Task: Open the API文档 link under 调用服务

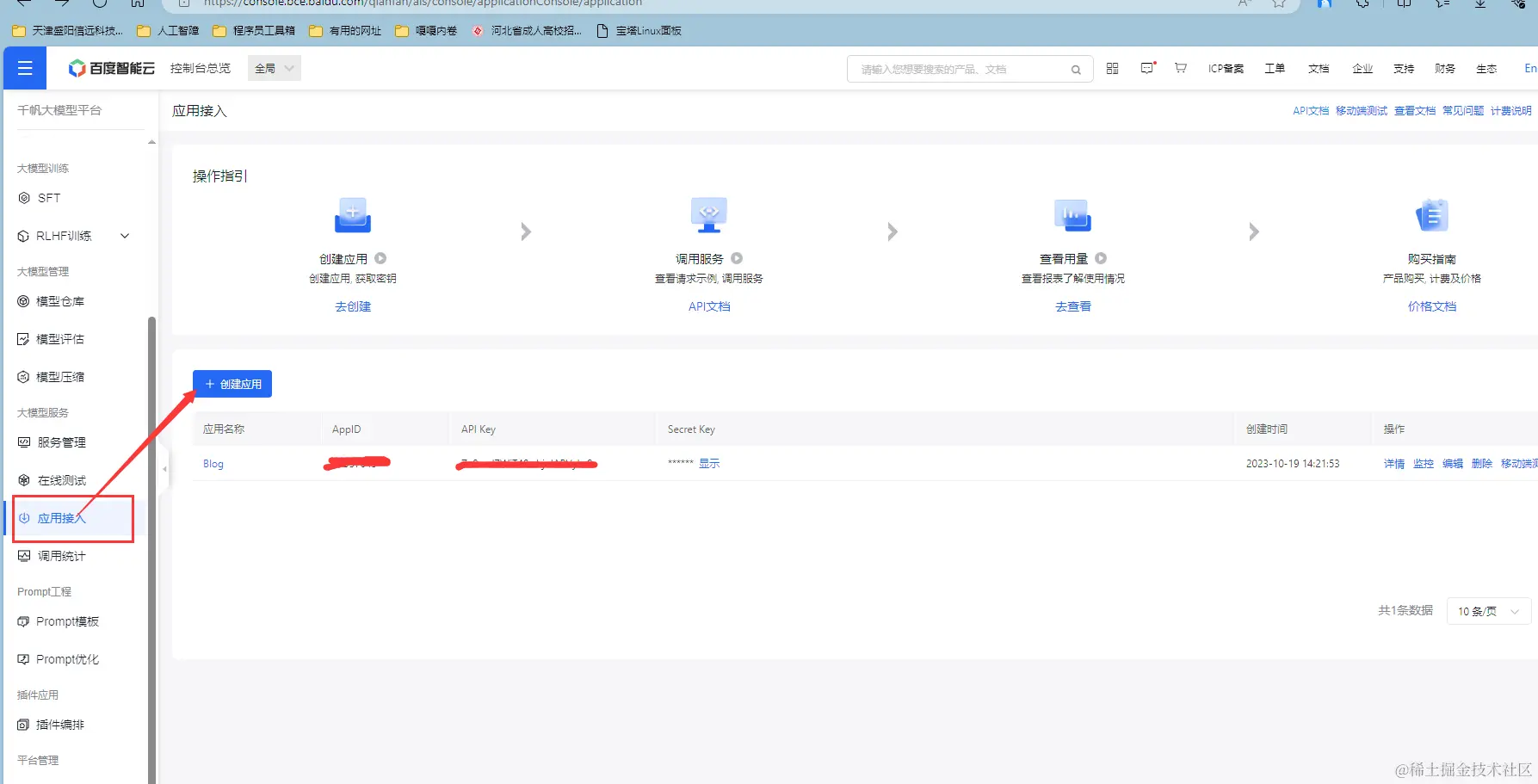Action: click(709, 306)
